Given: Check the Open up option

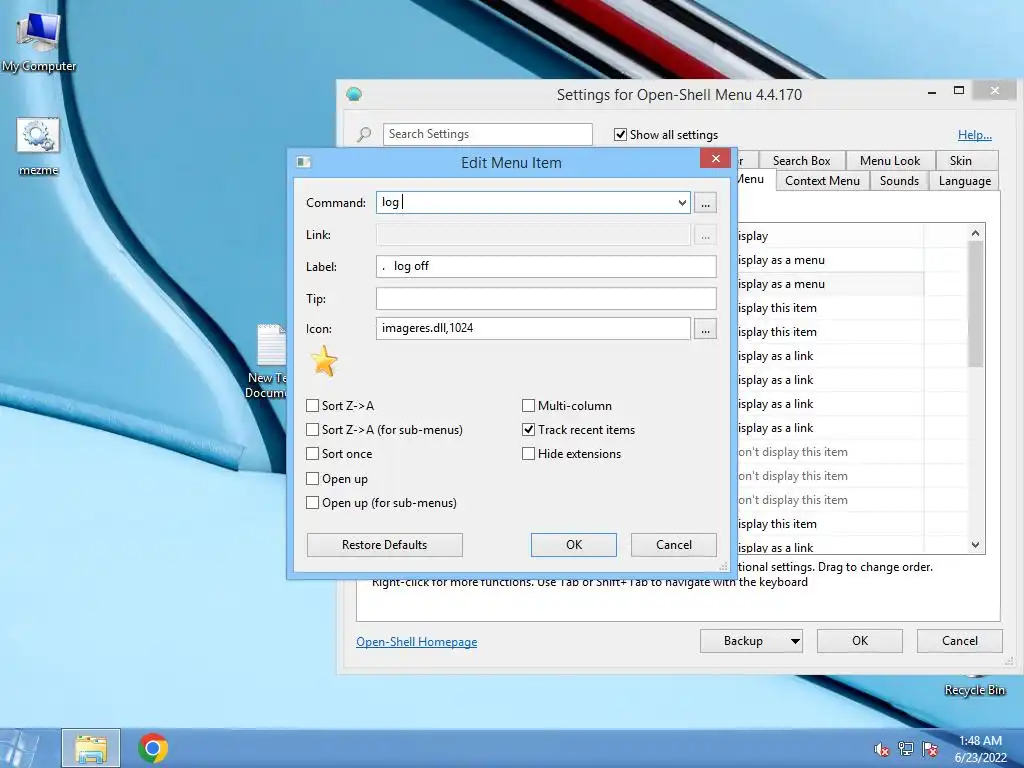Looking at the screenshot, I should 312,479.
